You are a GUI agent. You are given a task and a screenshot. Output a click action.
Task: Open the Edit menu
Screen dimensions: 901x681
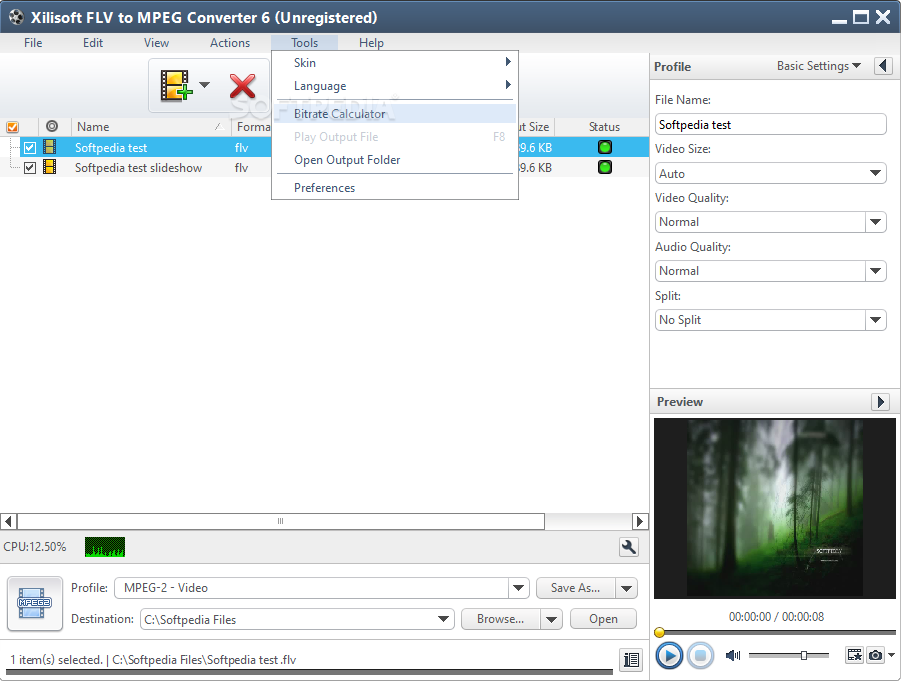tap(93, 43)
